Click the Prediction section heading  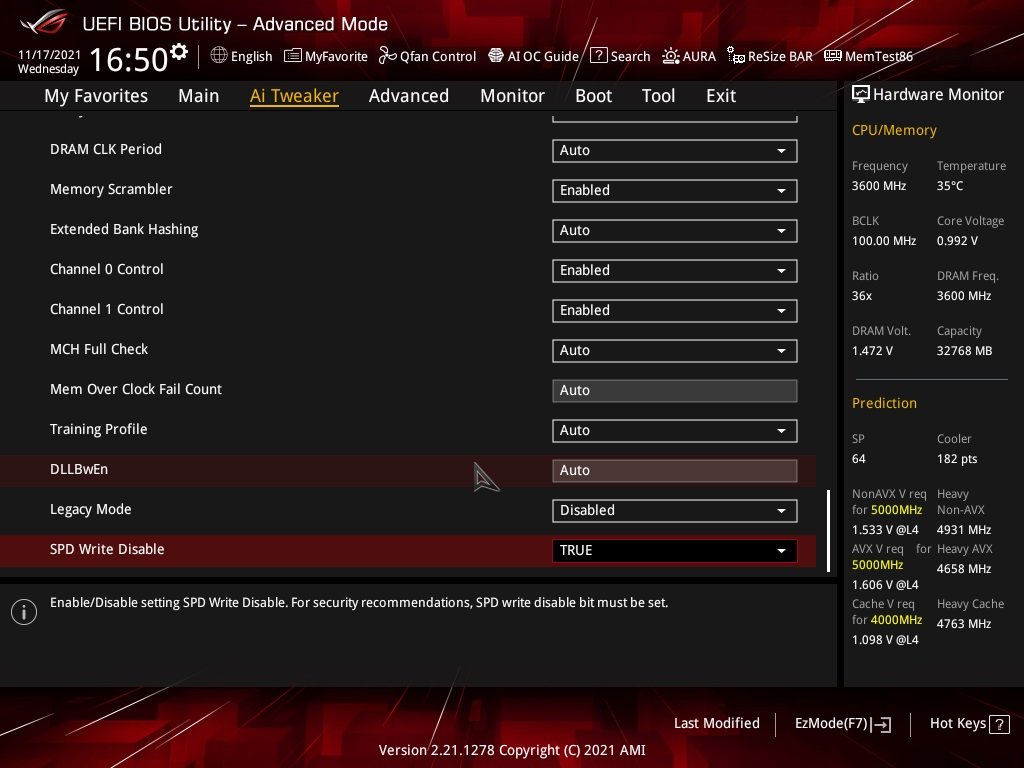884,403
